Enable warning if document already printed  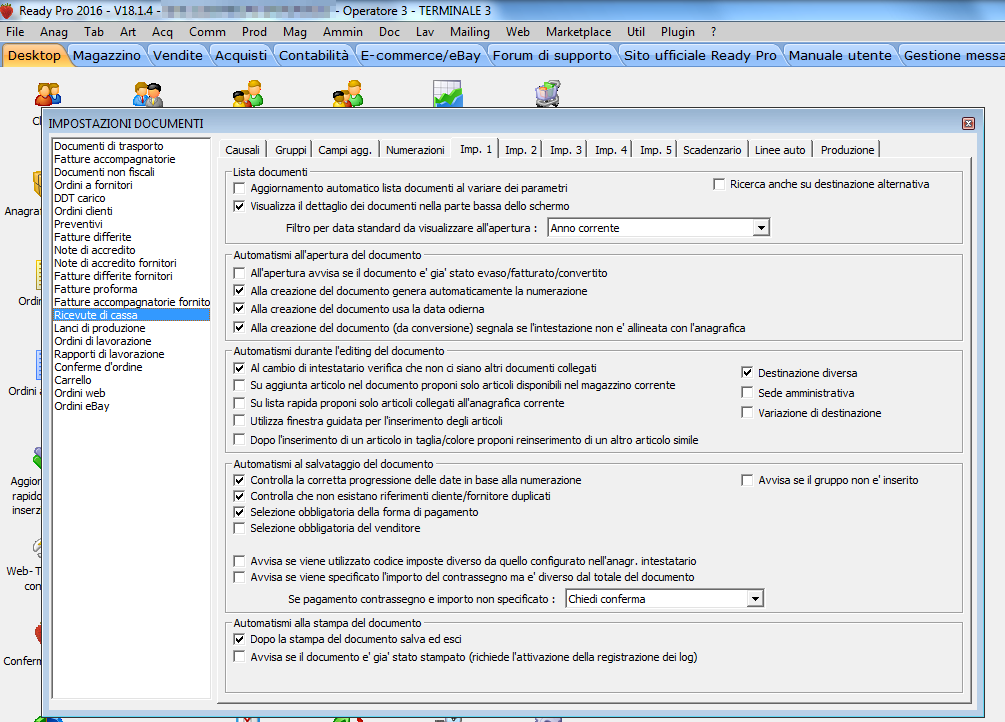click(239, 657)
